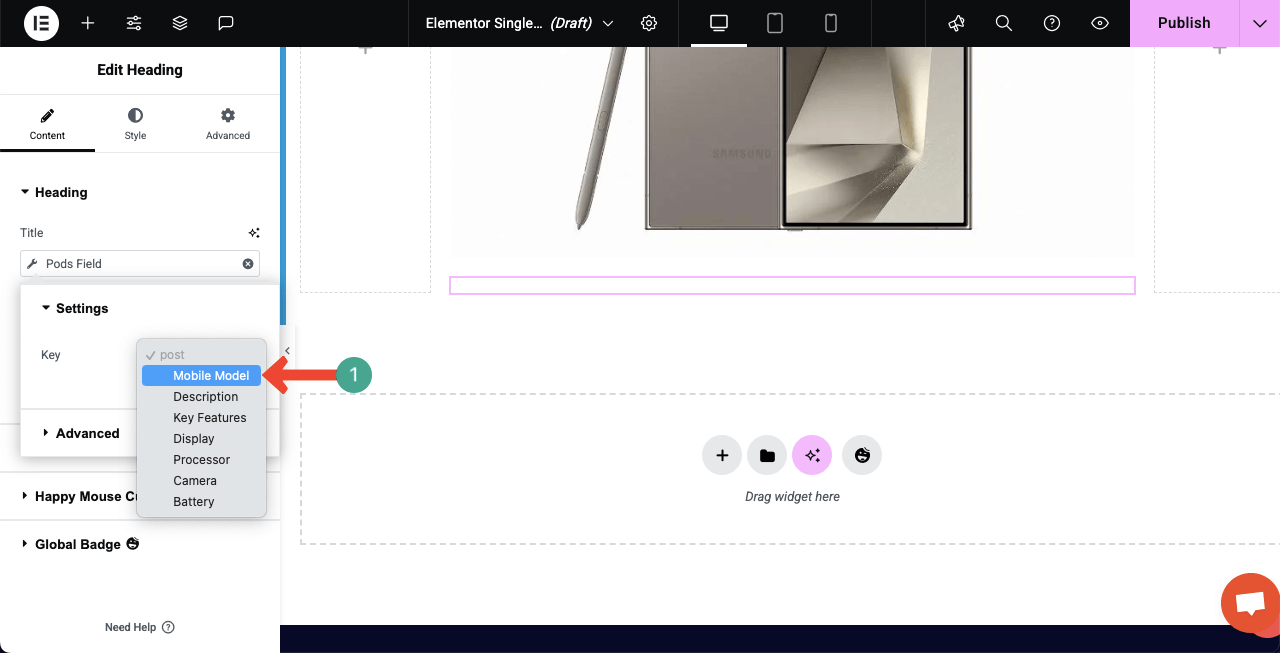Open the Publish options arrow

click(x=1260, y=23)
